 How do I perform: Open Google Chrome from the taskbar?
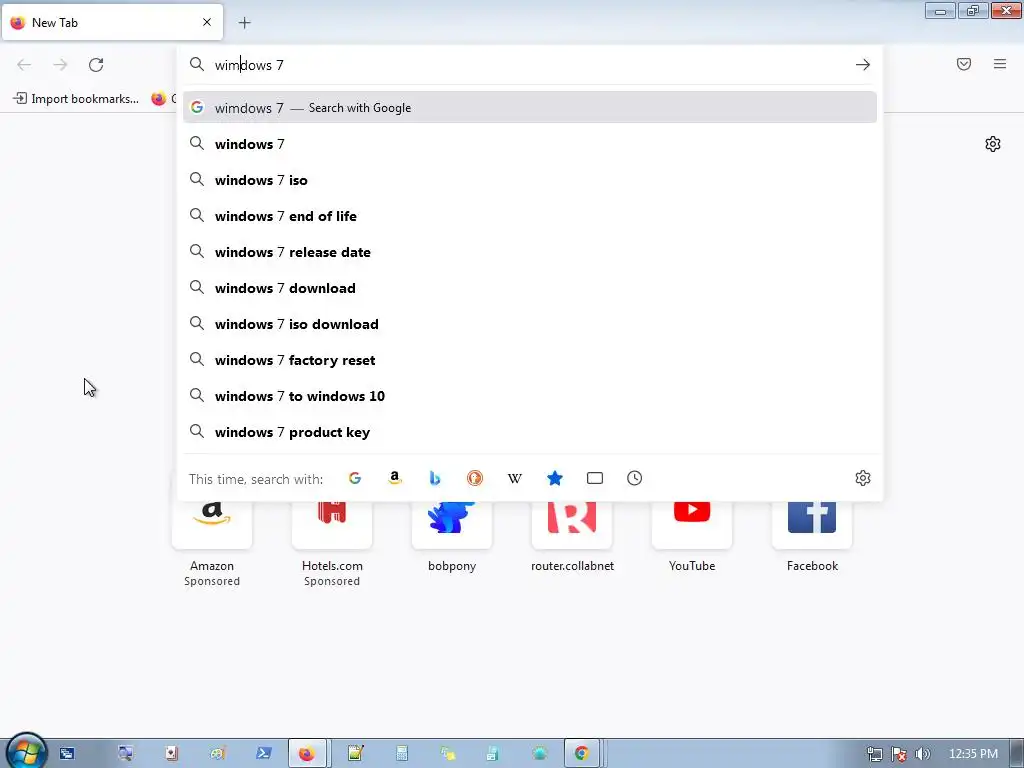point(582,754)
